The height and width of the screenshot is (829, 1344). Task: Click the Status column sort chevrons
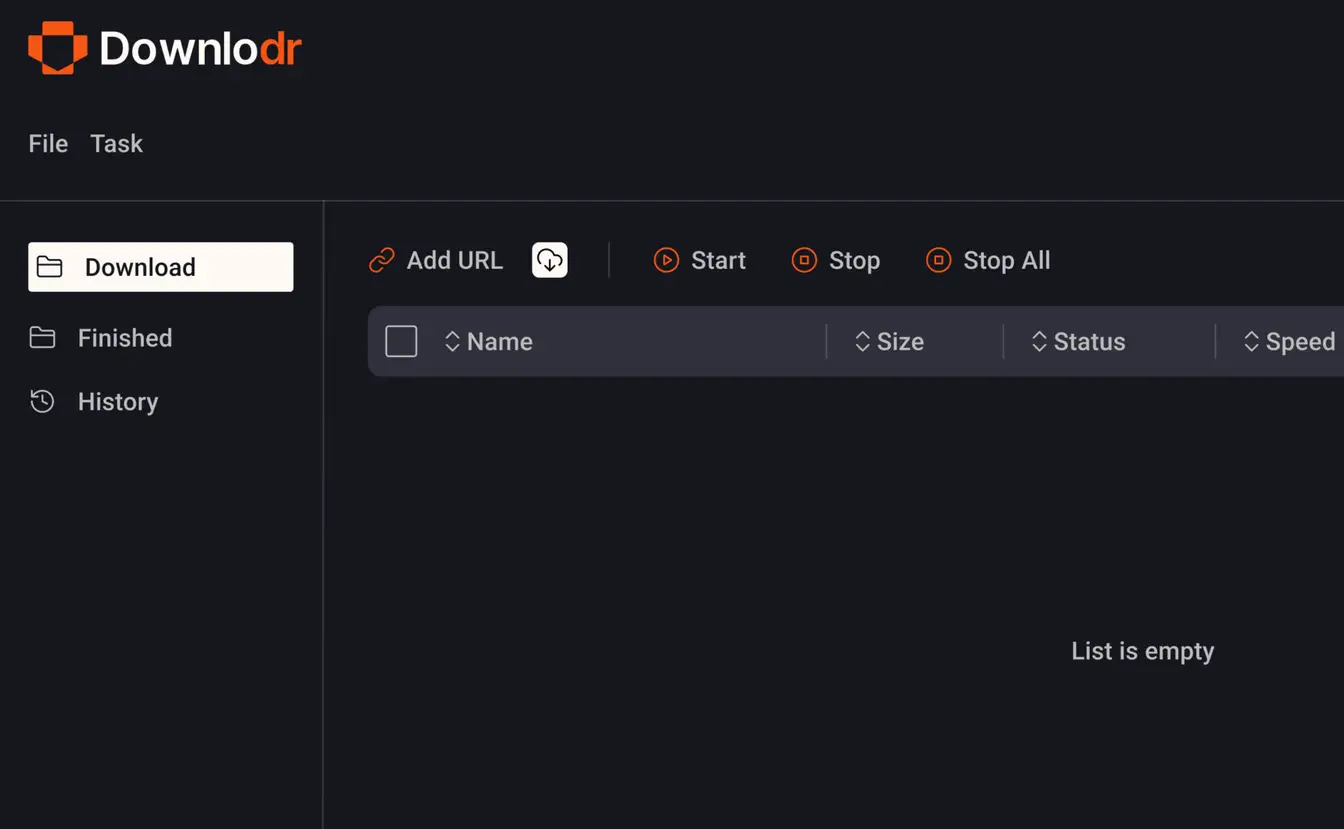pos(1038,341)
